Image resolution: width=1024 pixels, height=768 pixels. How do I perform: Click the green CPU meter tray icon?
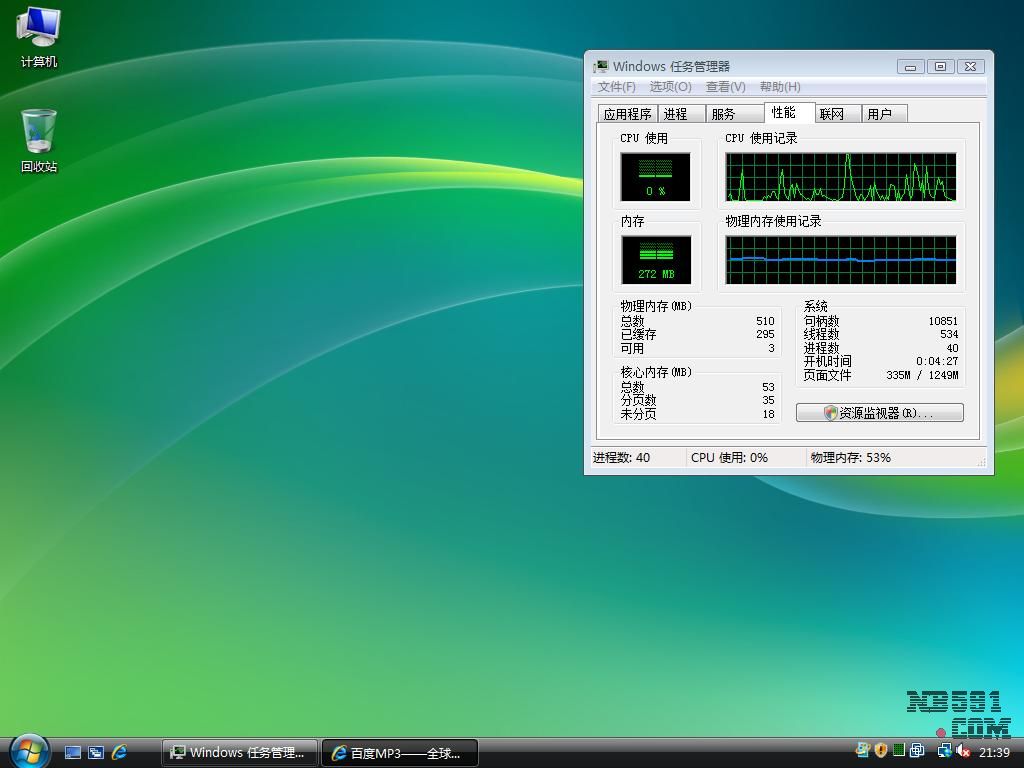pos(898,751)
